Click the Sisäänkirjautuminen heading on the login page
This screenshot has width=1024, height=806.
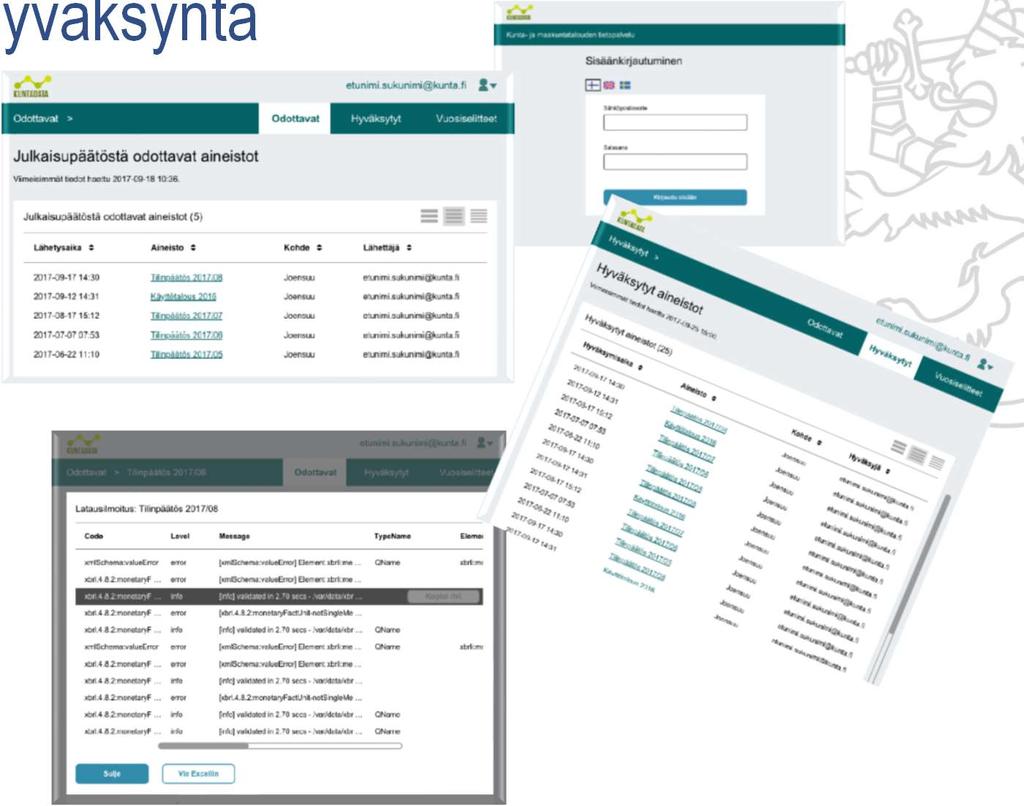point(633,61)
